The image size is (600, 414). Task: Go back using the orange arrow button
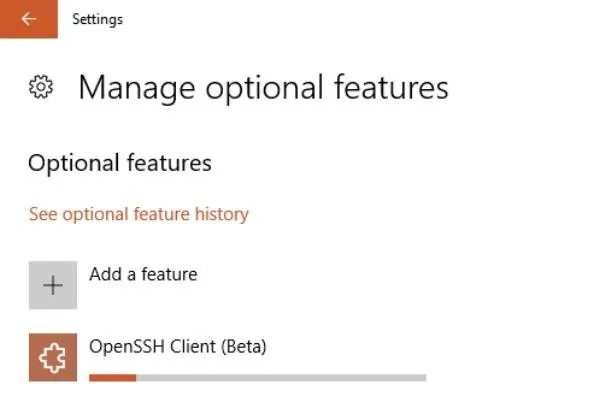(x=29, y=19)
